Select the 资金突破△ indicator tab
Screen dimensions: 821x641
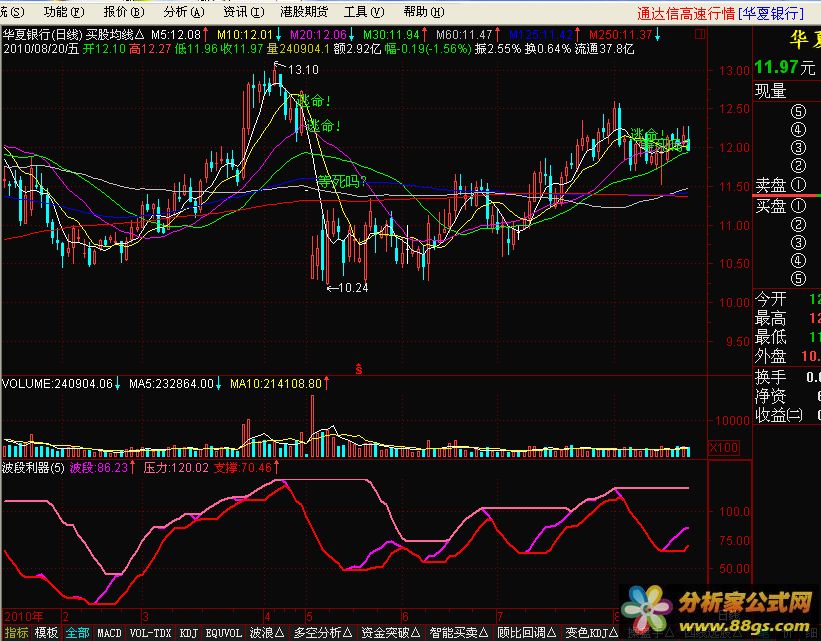click(390, 633)
